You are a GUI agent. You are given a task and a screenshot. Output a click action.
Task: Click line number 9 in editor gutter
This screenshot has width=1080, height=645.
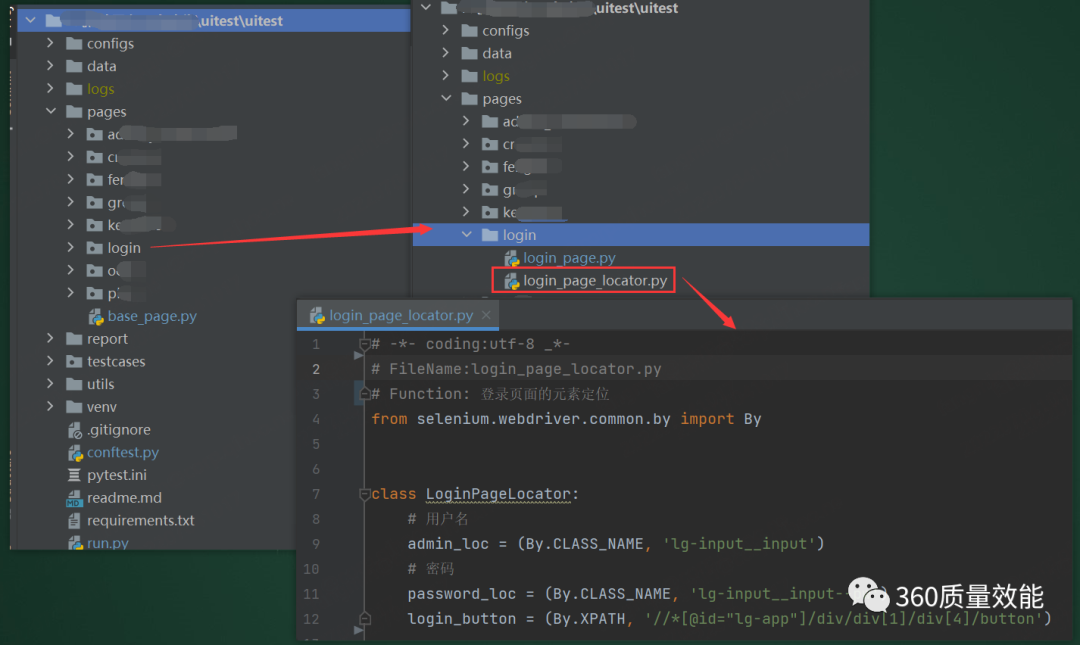tap(315, 544)
